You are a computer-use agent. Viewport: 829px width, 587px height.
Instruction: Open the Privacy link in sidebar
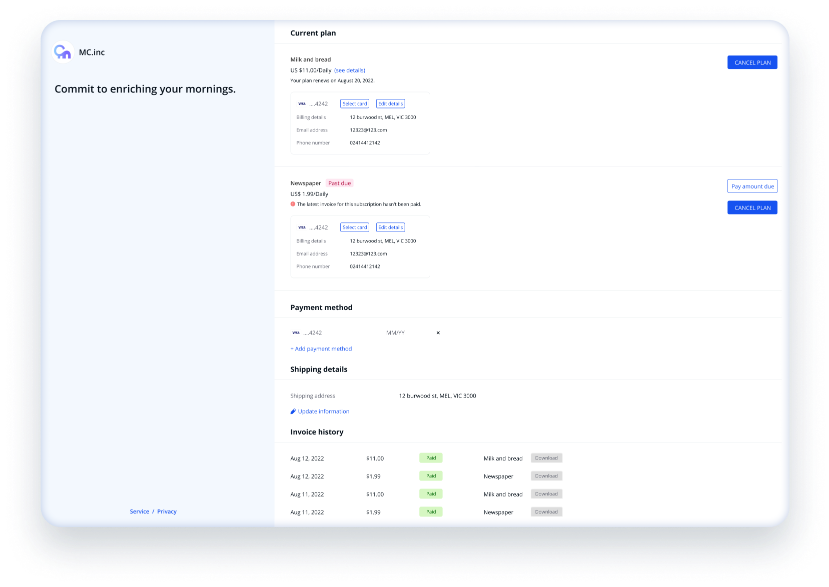pyautogui.click(x=167, y=511)
